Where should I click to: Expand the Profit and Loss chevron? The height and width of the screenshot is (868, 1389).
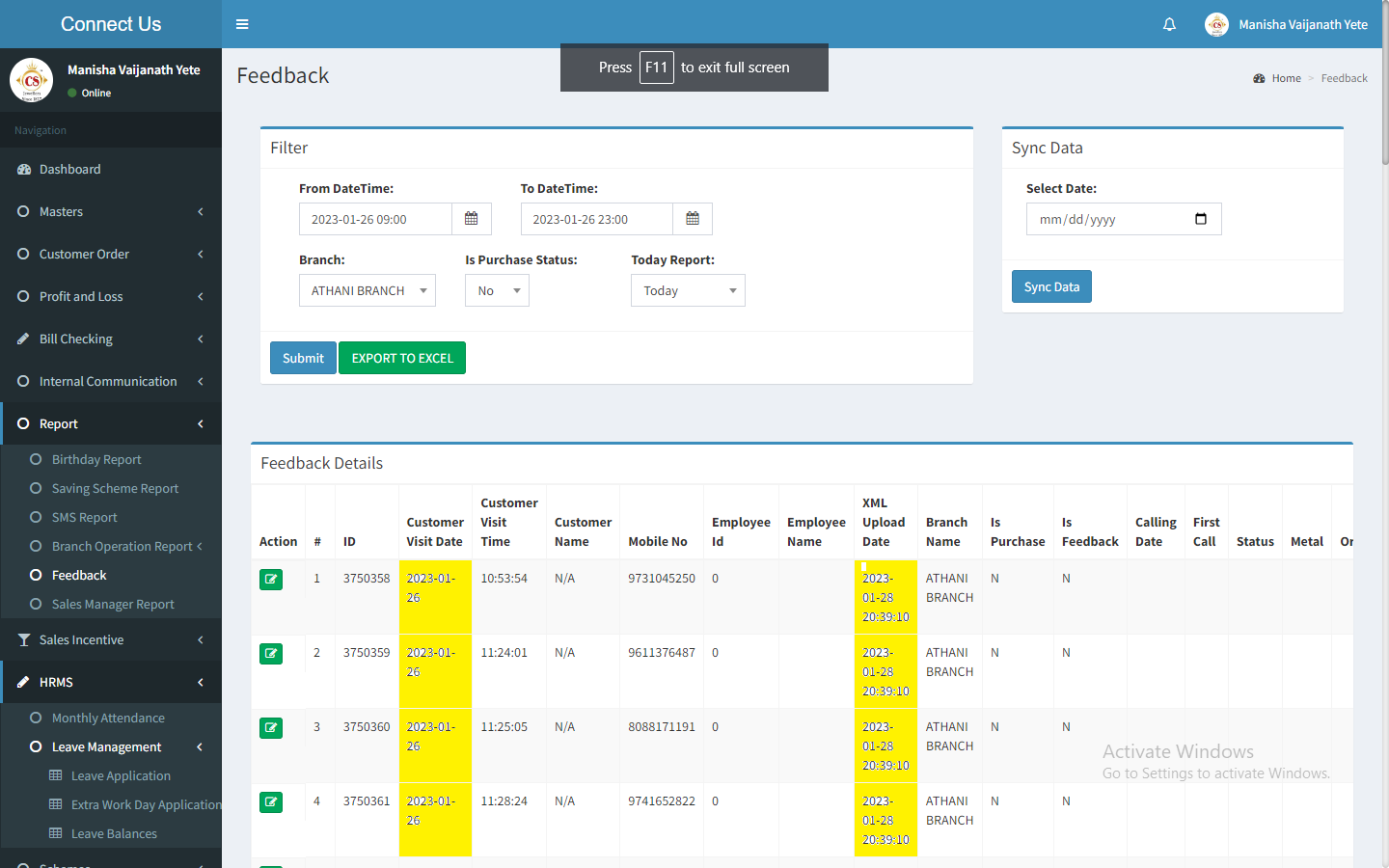point(201,296)
